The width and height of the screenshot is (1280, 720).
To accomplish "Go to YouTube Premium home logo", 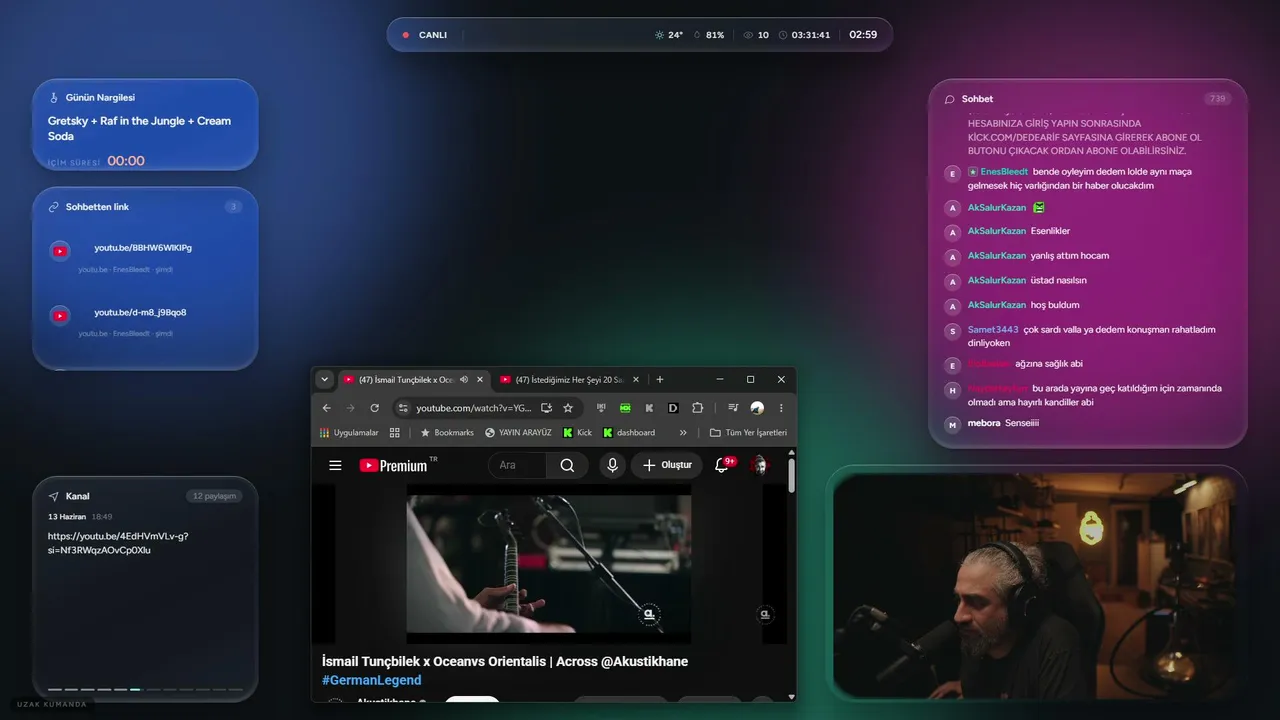I will click(x=394, y=465).
